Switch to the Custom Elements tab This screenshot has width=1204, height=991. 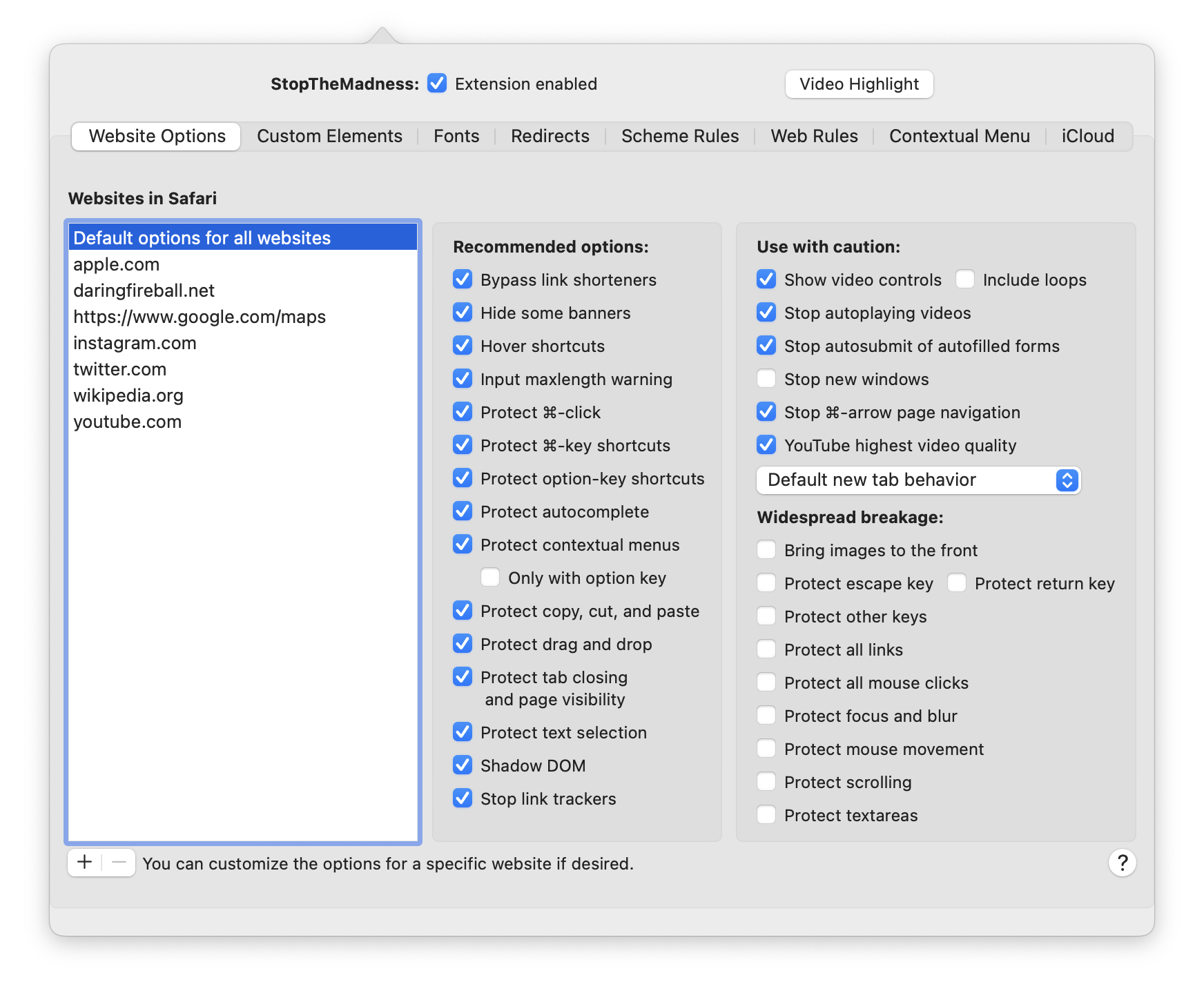click(329, 137)
